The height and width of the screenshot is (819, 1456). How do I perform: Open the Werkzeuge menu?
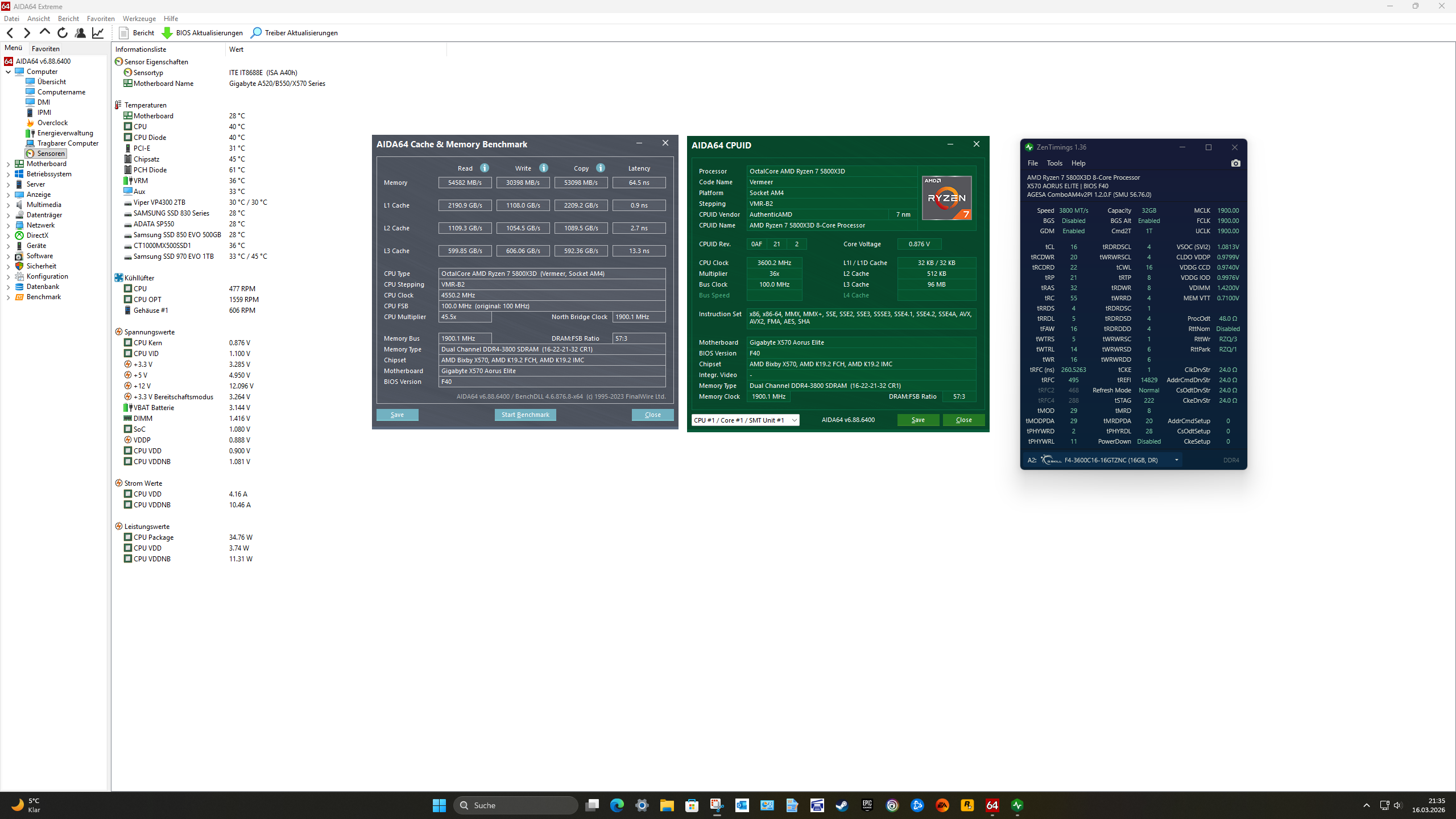coord(139,19)
